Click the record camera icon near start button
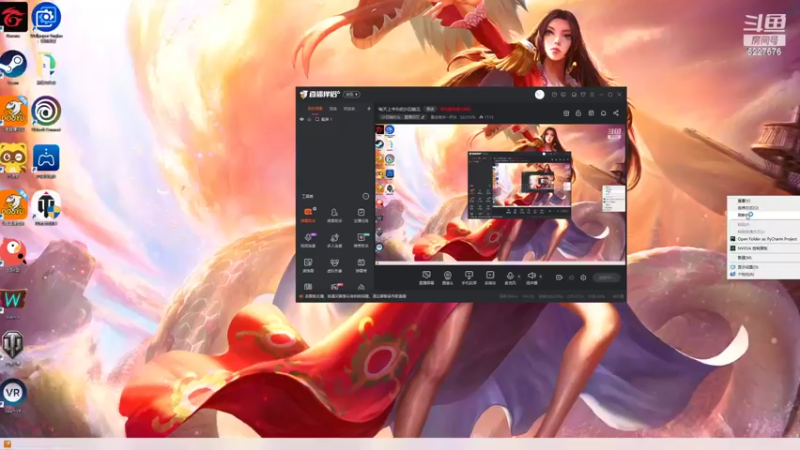This screenshot has width=800, height=450. pyautogui.click(x=559, y=278)
